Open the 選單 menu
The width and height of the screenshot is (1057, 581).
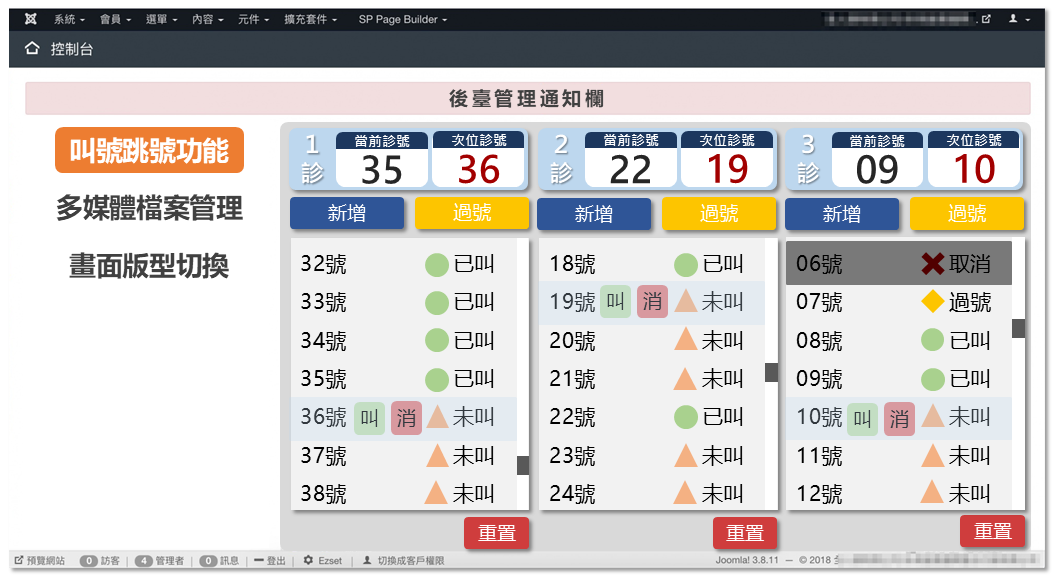coord(161,20)
